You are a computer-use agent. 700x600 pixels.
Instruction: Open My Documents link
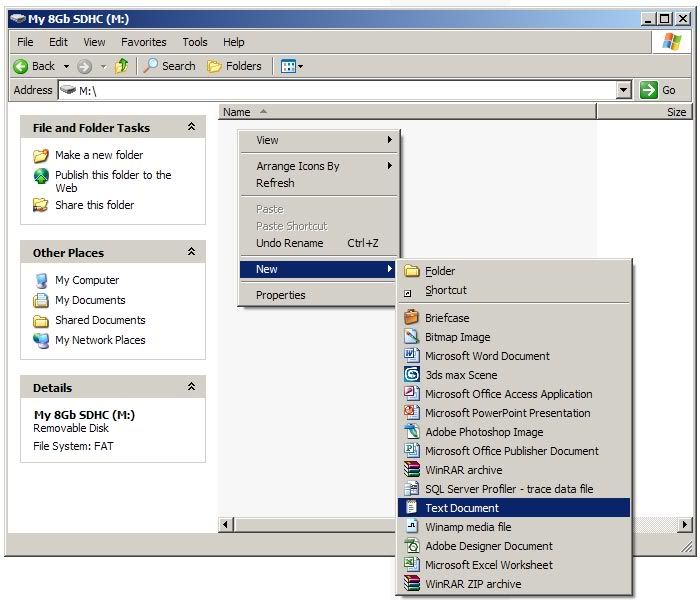click(90, 300)
